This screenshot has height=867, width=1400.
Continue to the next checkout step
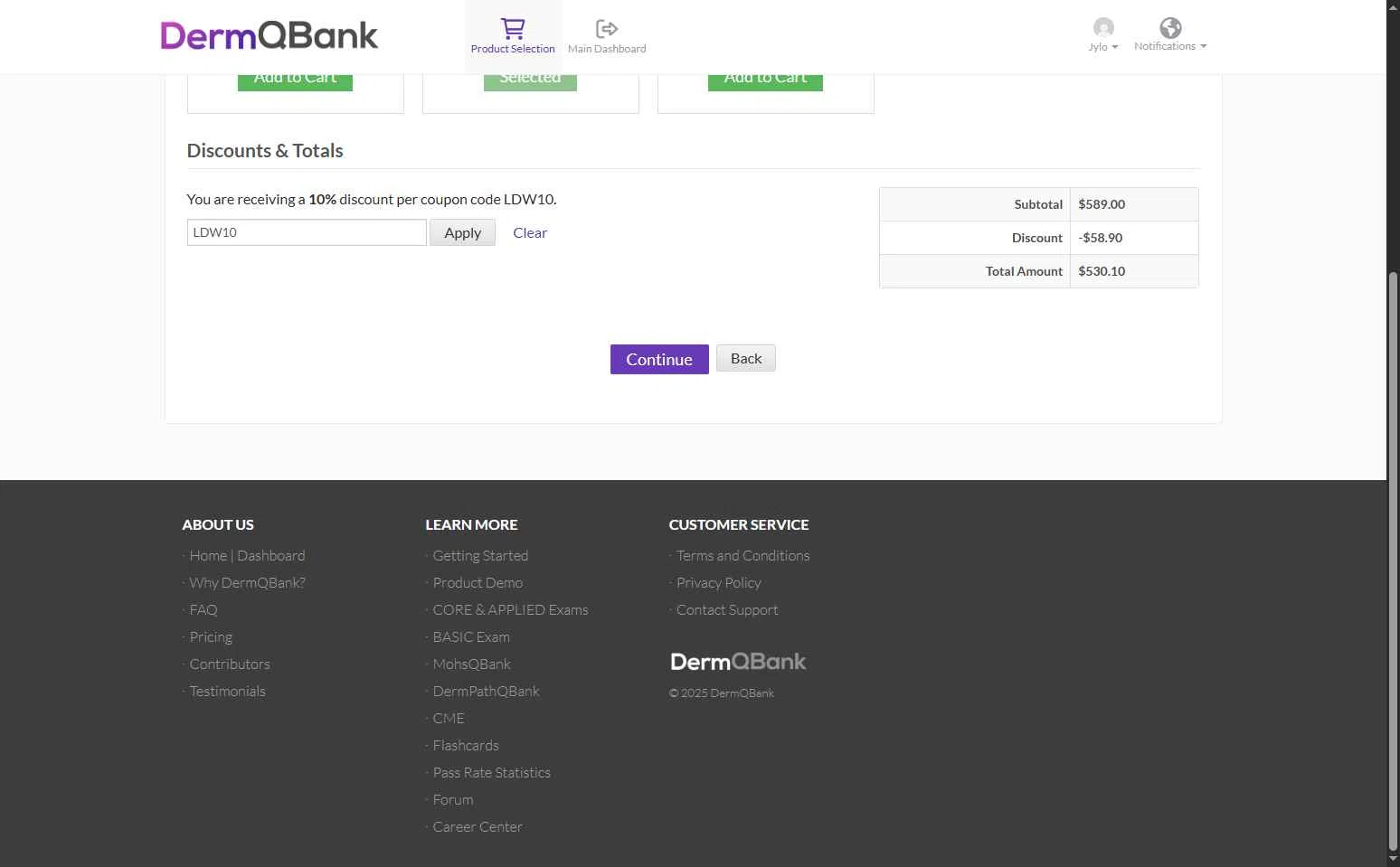point(659,359)
